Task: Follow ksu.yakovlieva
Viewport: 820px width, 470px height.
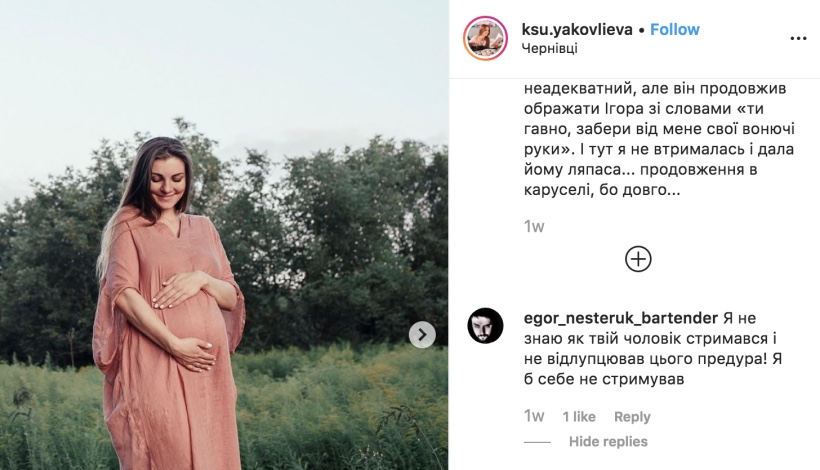Action: (x=675, y=29)
